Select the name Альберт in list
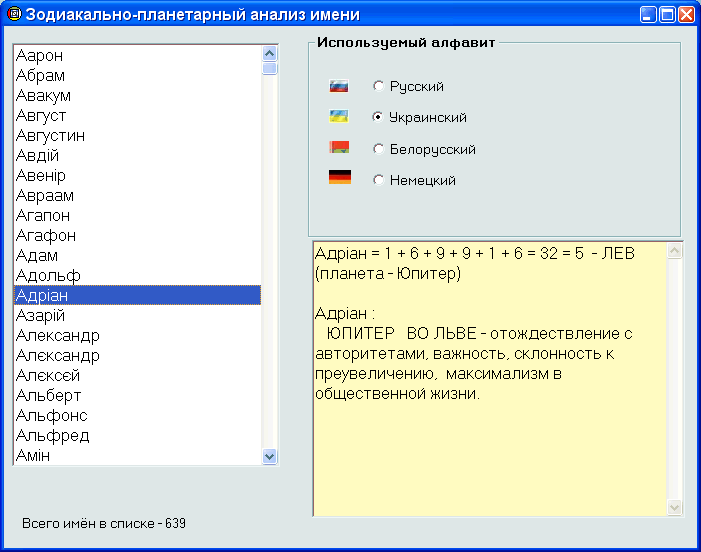Viewport: 701px width, 552px height. coord(137,395)
